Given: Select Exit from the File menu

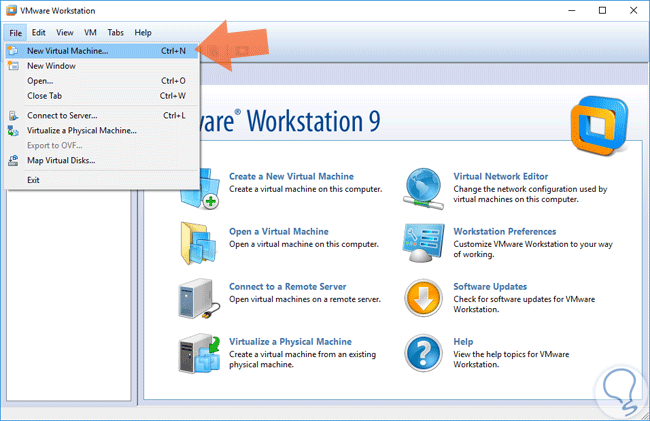Looking at the screenshot, I should 102,180.
